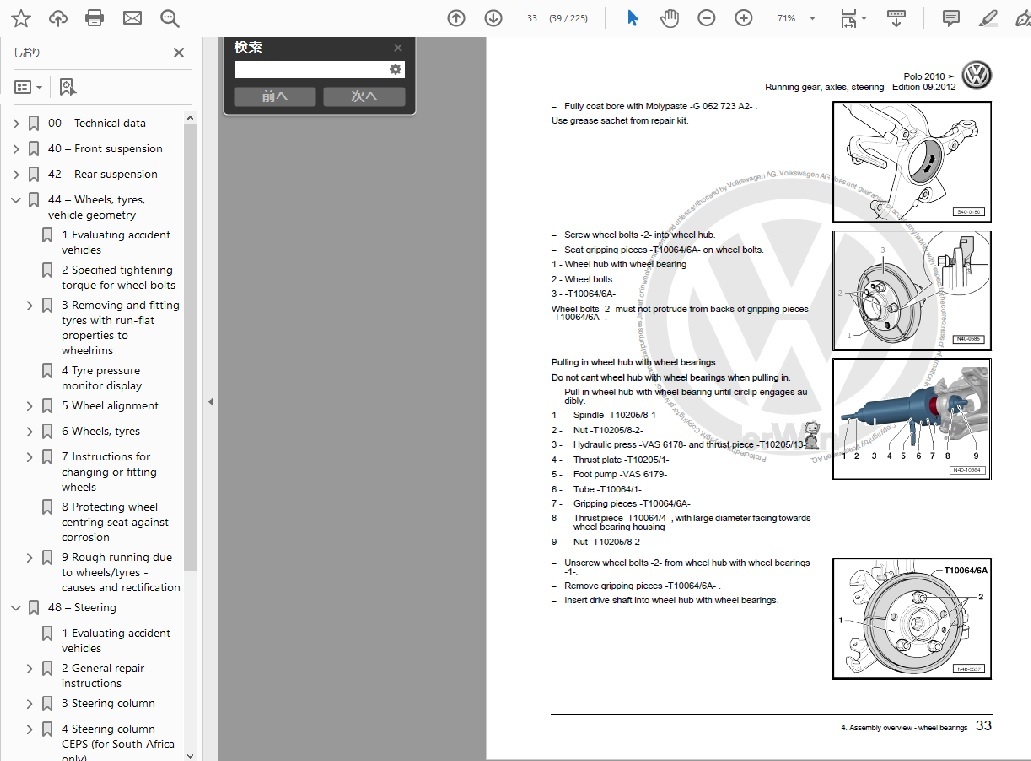This screenshot has height=761, width=1031.
Task: Open 4 Steering column CEPS bookmark
Action: click(118, 743)
